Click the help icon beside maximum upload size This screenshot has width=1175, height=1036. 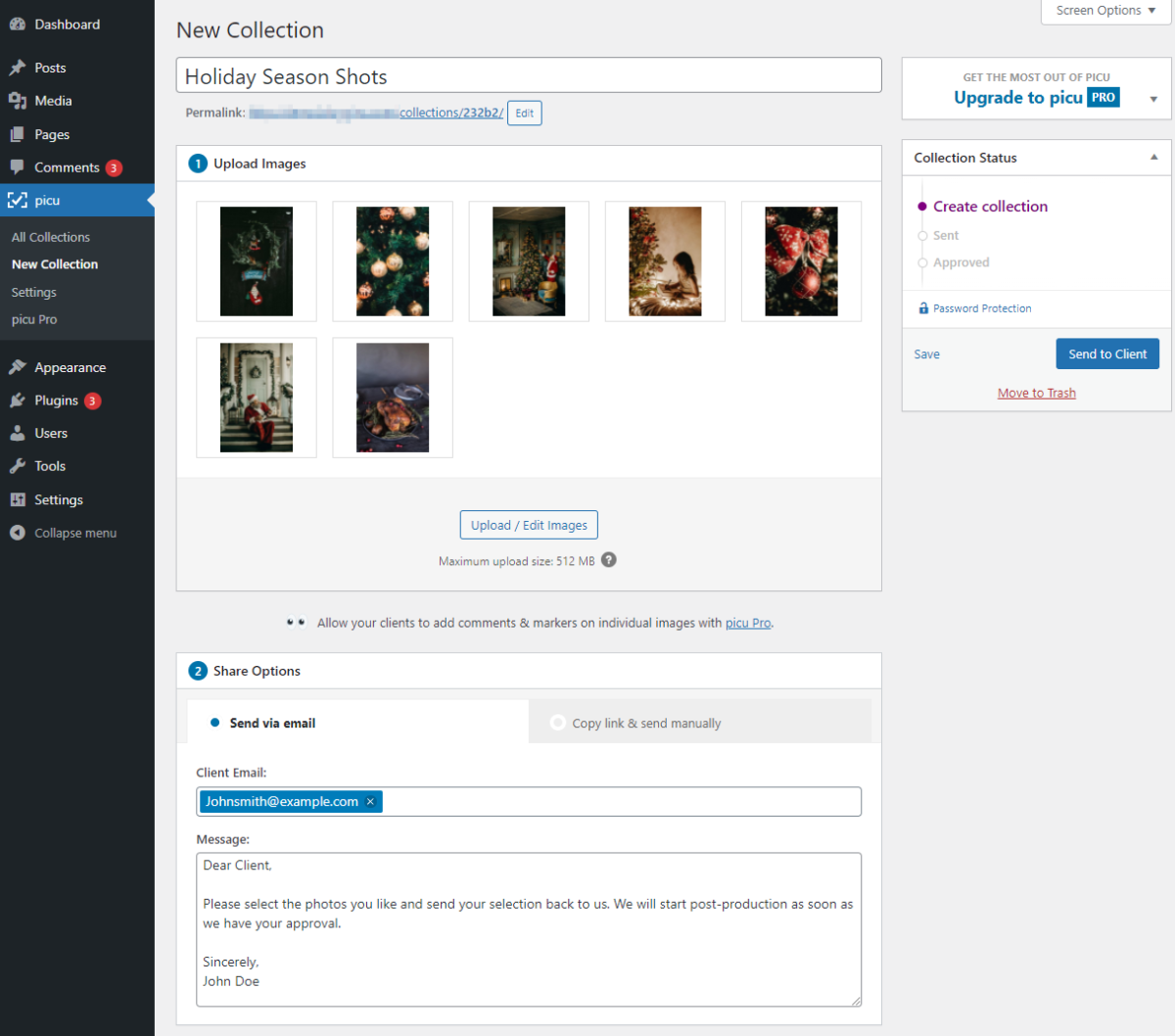click(608, 560)
